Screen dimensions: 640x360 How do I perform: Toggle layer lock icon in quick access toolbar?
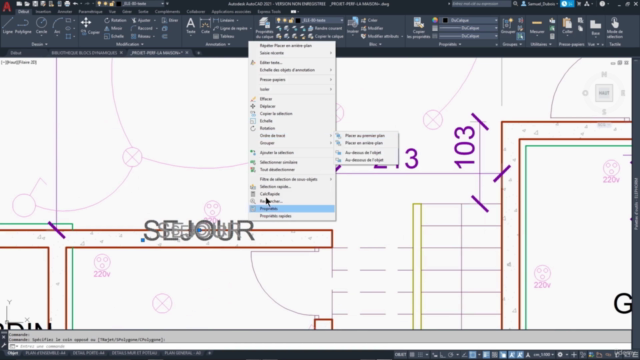pos(111,4)
